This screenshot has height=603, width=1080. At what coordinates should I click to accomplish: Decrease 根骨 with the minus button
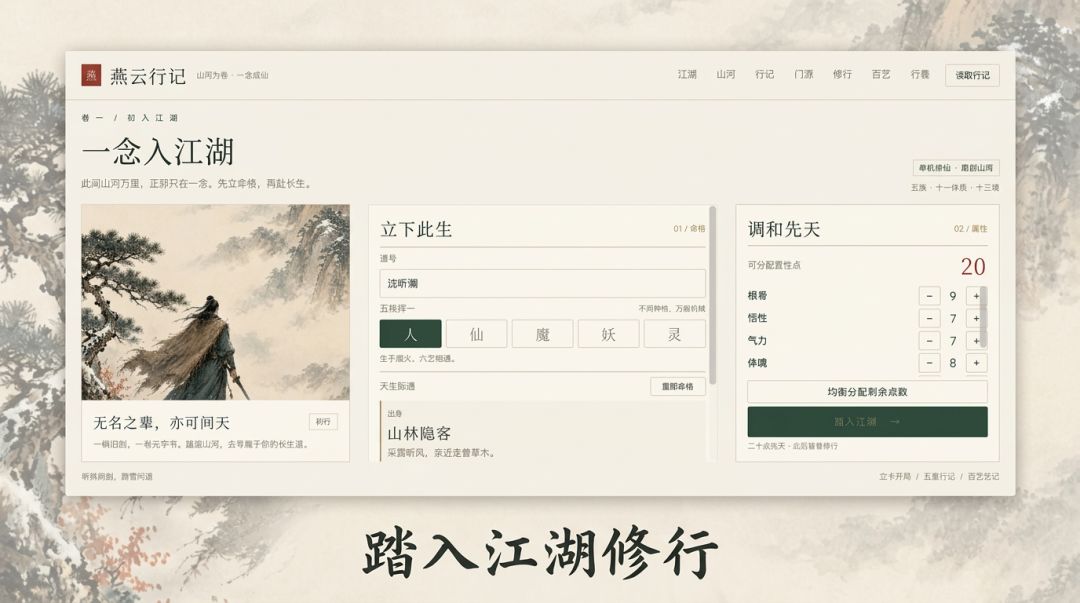click(x=929, y=296)
